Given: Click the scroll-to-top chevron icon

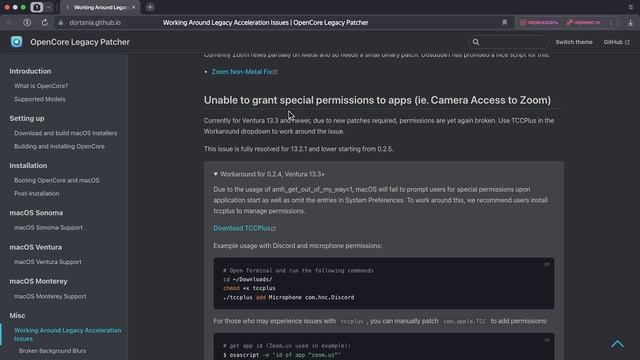Looking at the screenshot, I should [x=617, y=344].
